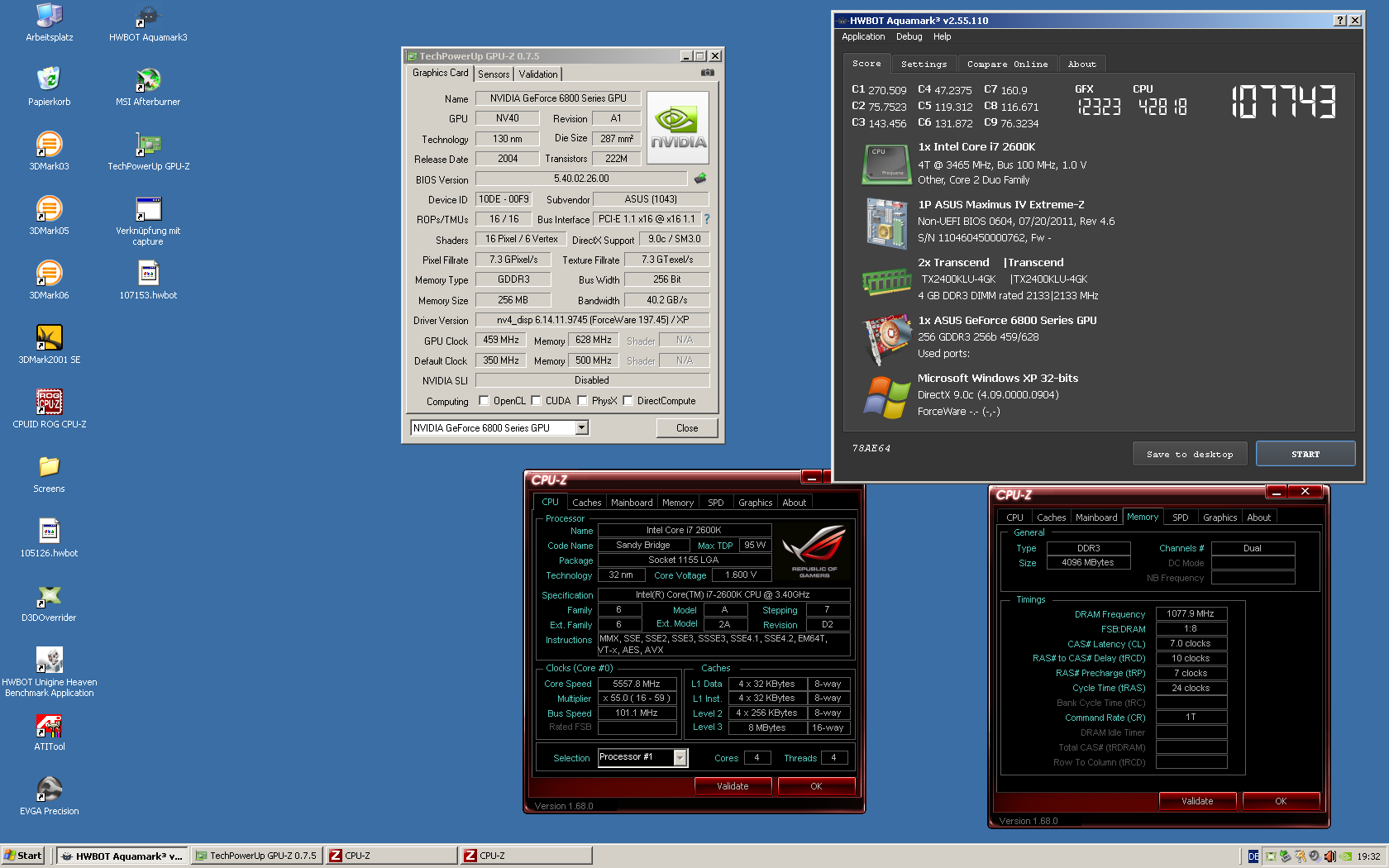Click the Driver Version field in GPU-Z
Image resolution: width=1389 pixels, height=868 pixels.
tap(592, 320)
